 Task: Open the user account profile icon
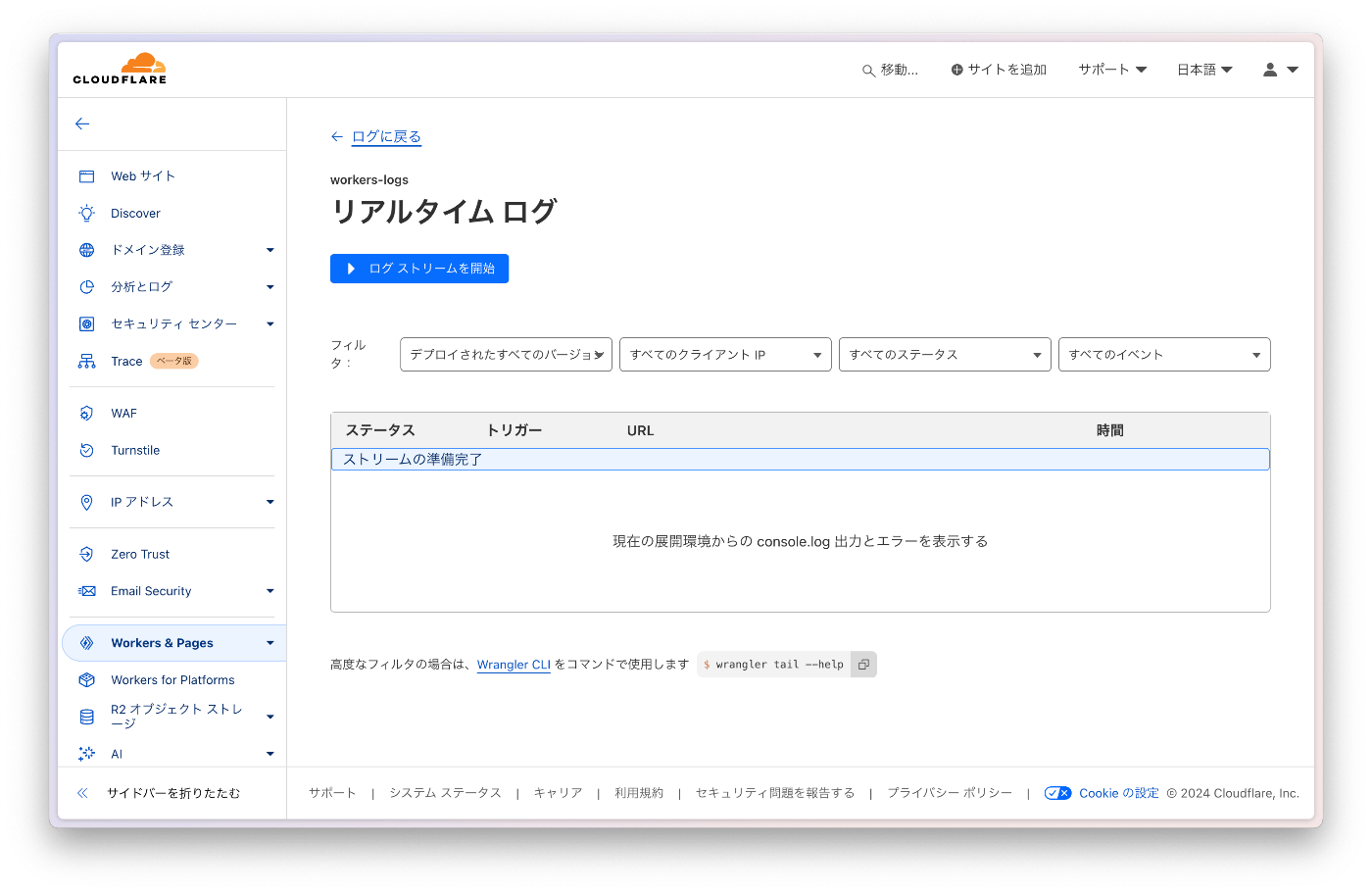point(1270,70)
